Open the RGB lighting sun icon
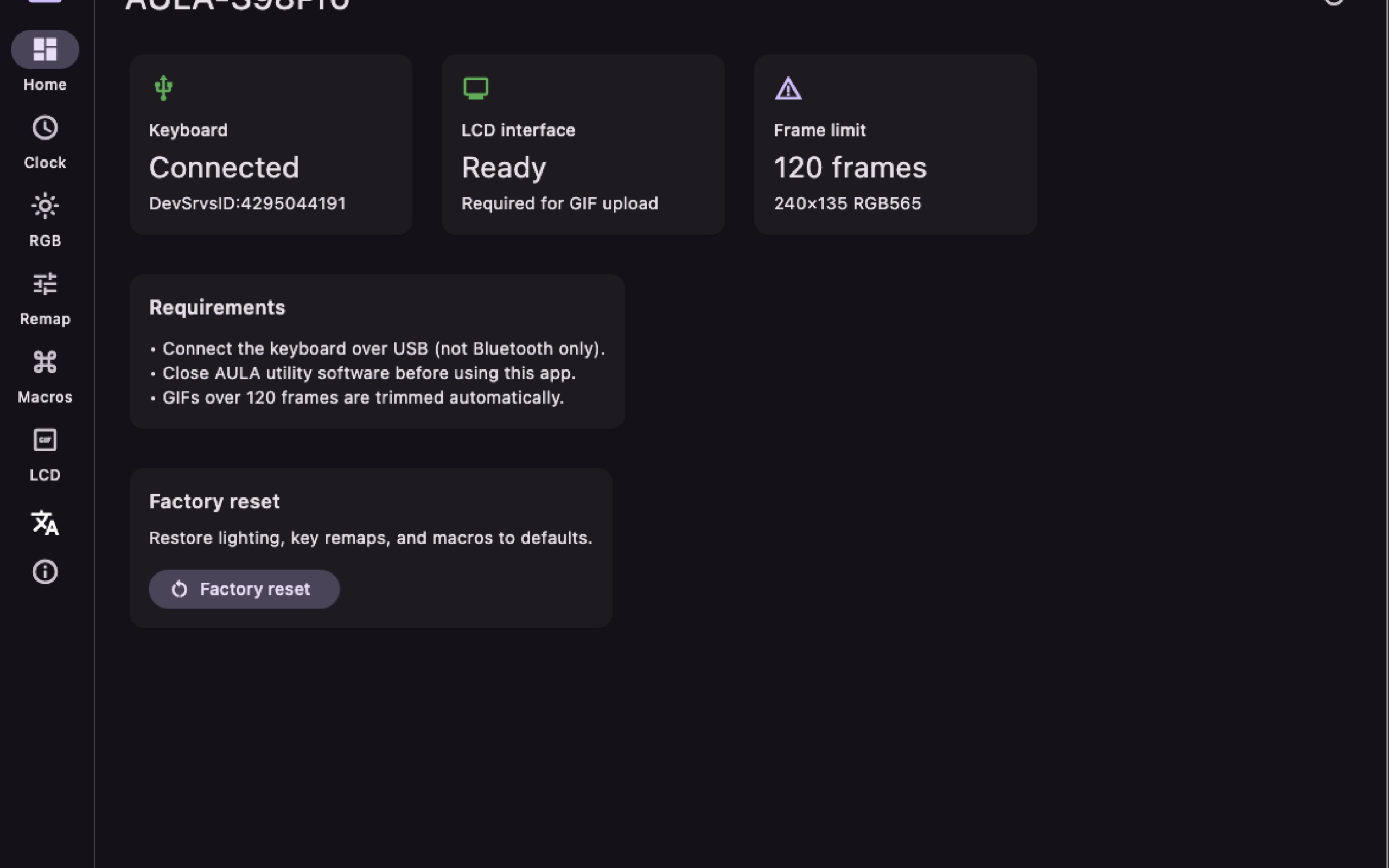 (x=45, y=206)
